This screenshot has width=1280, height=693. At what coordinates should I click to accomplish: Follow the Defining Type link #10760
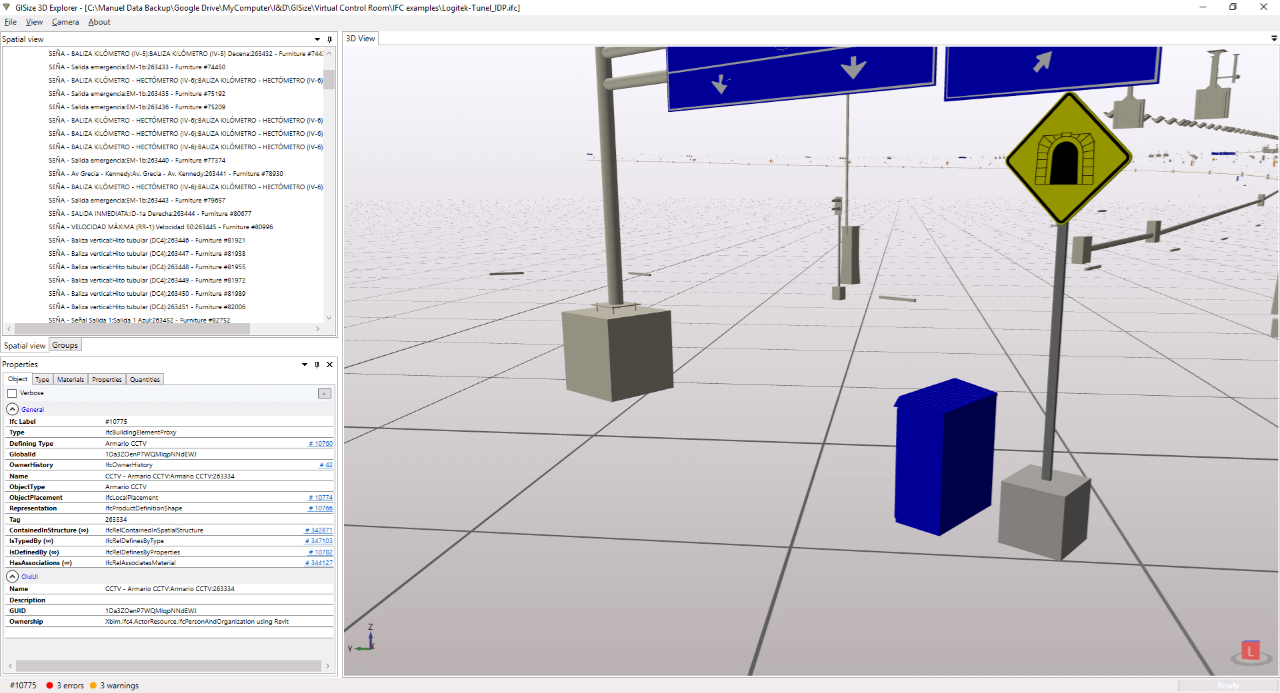pos(320,443)
